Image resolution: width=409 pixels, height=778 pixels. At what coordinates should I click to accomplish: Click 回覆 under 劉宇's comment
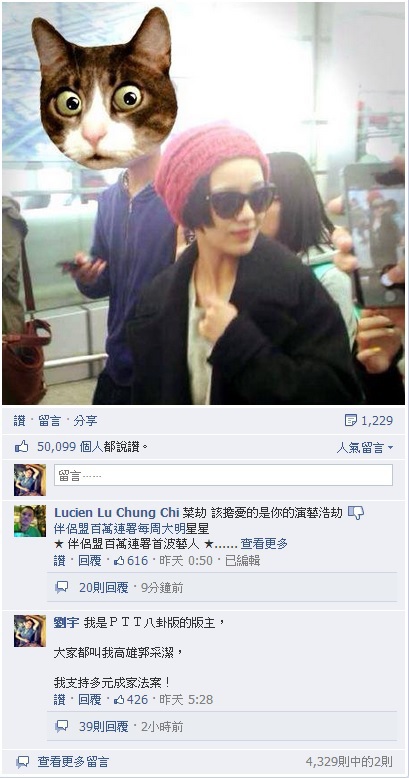click(x=90, y=700)
